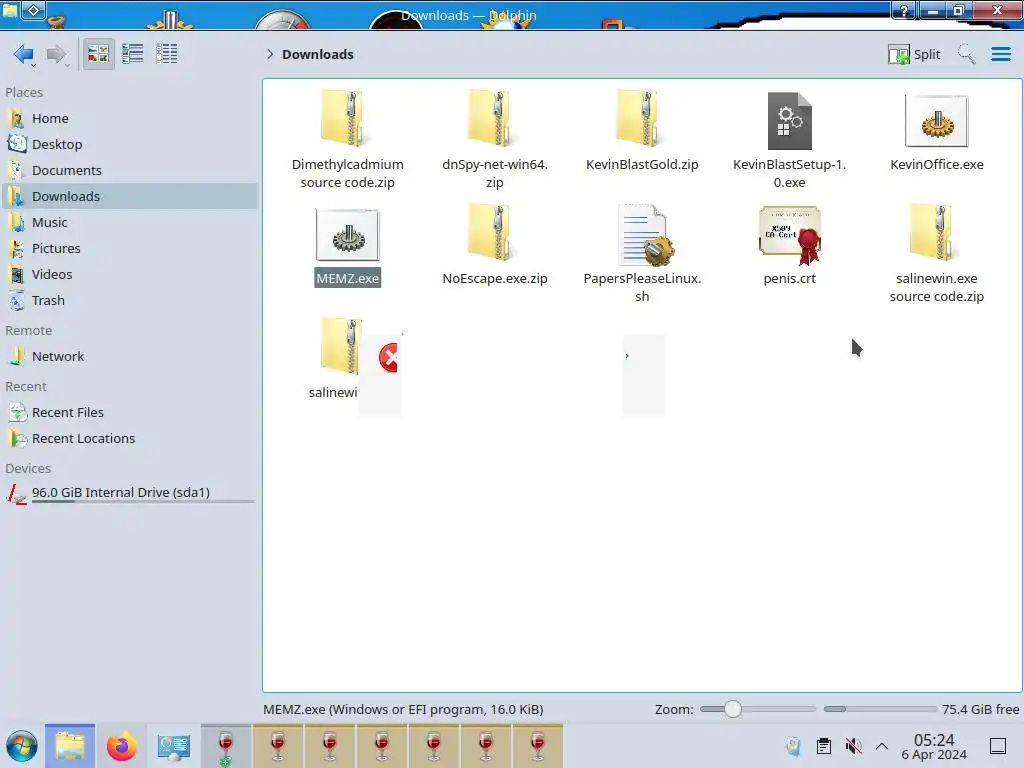Open Network under Remote
The width and height of the screenshot is (1024, 768).
coord(129,357)
